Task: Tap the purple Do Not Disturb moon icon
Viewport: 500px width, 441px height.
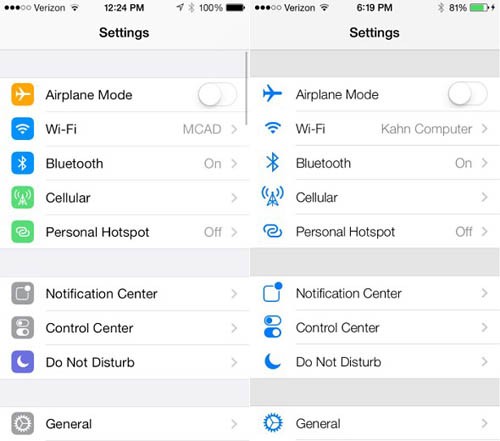Action: point(22,362)
